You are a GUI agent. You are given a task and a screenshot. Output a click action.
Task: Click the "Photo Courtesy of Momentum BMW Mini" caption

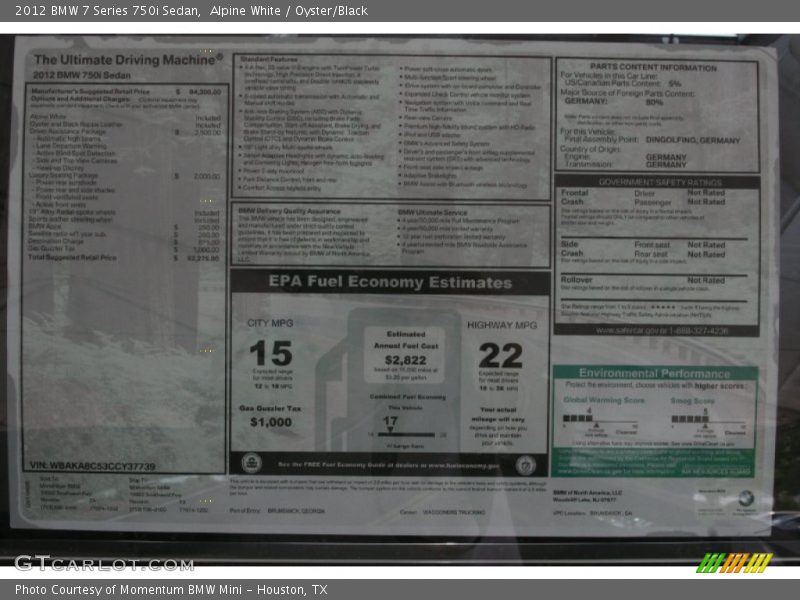pos(128,589)
